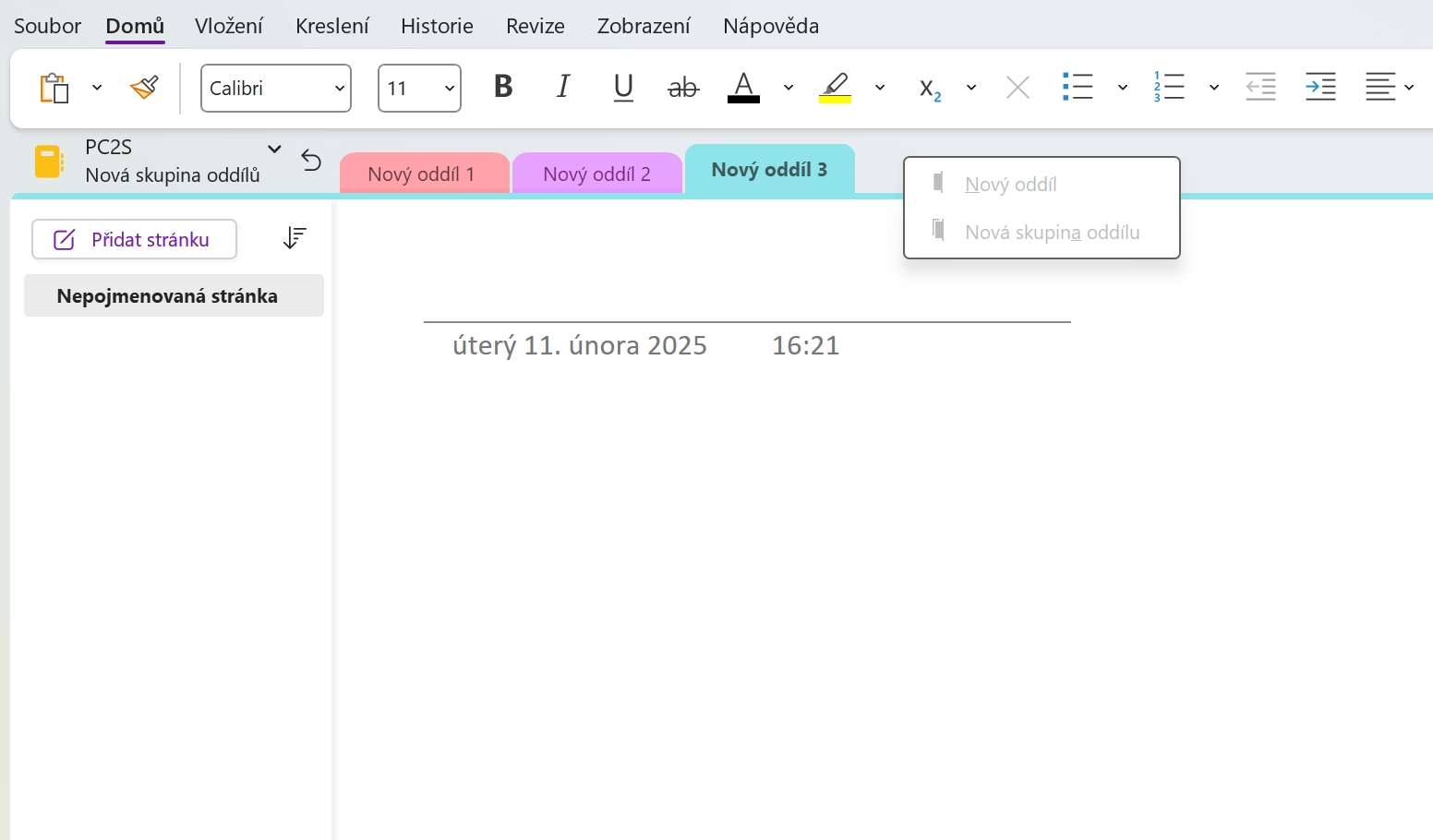The image size is (1433, 840).
Task: Switch to the Kreslení ribbon tab
Action: pyautogui.click(x=332, y=26)
